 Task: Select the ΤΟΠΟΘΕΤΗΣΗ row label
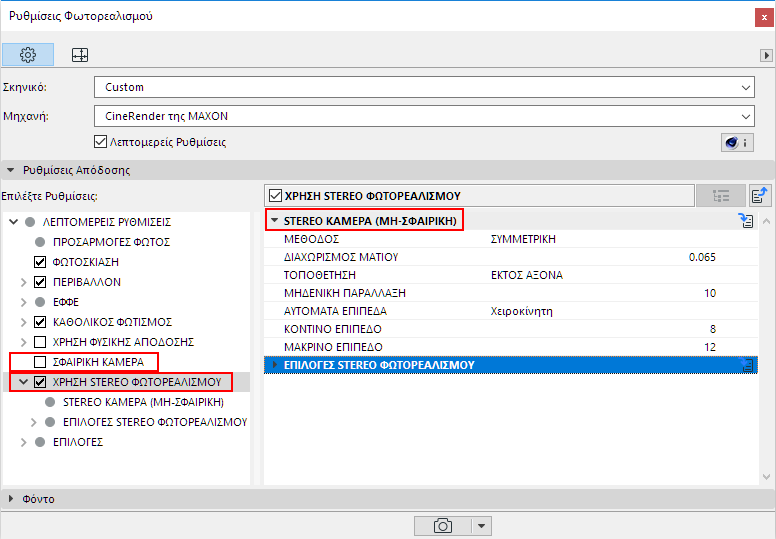320,275
